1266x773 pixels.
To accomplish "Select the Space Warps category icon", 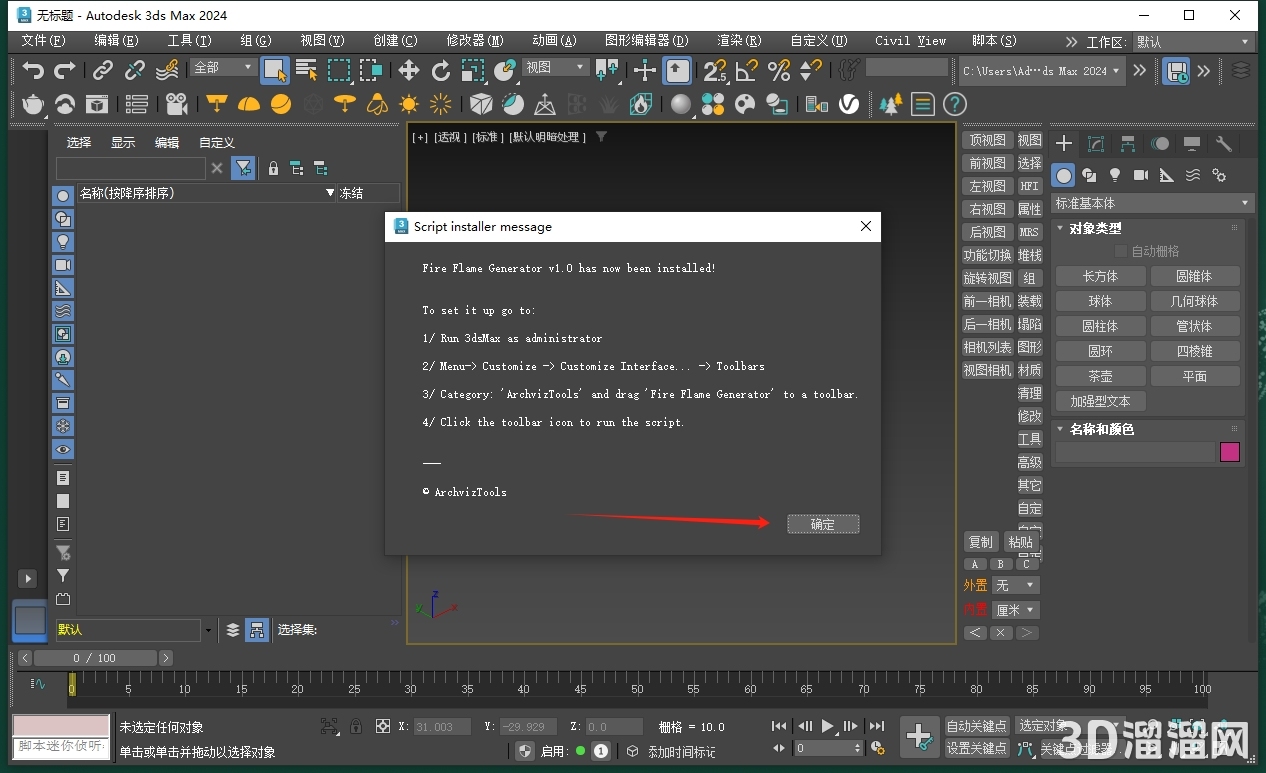I will coord(1193,176).
